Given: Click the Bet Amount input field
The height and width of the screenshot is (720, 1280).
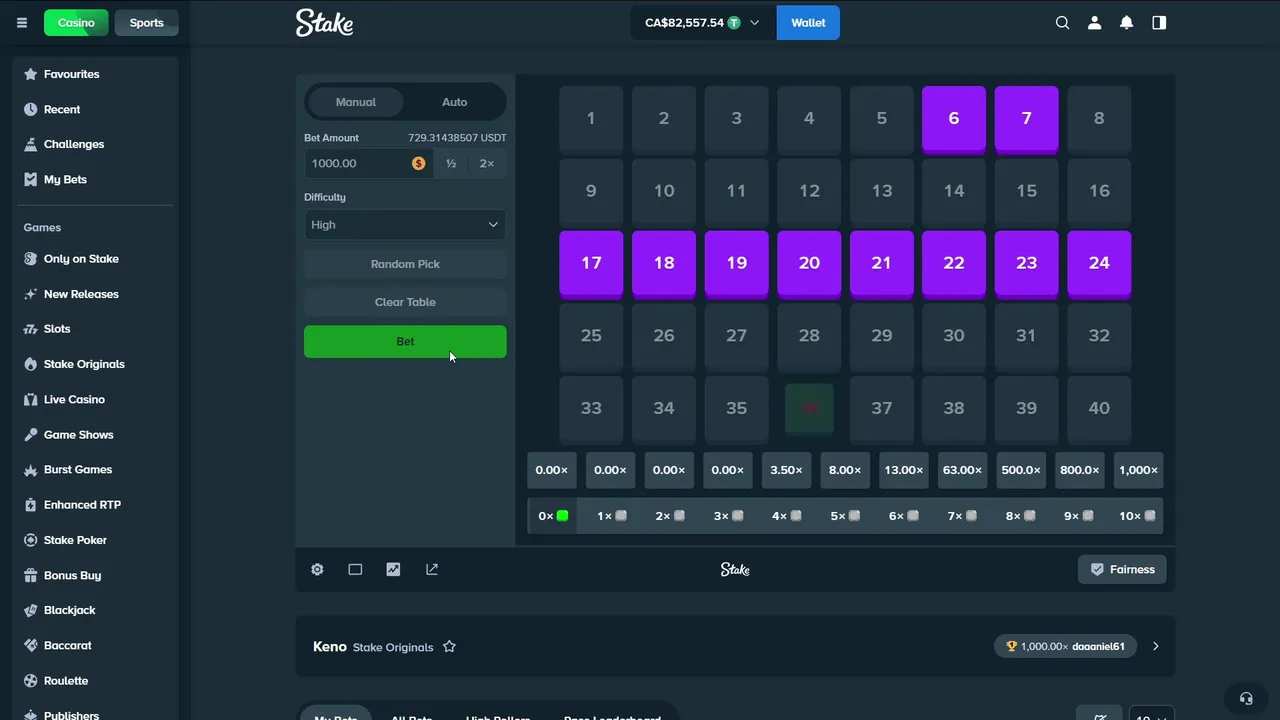Looking at the screenshot, I should coord(368,164).
